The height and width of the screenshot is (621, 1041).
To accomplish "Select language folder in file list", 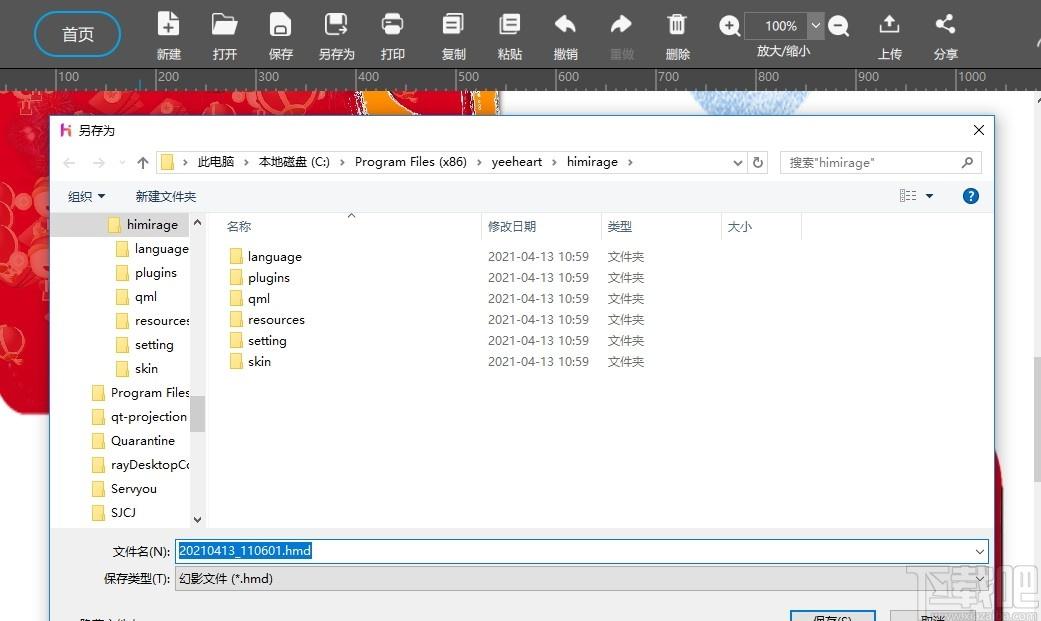I will click(x=266, y=256).
